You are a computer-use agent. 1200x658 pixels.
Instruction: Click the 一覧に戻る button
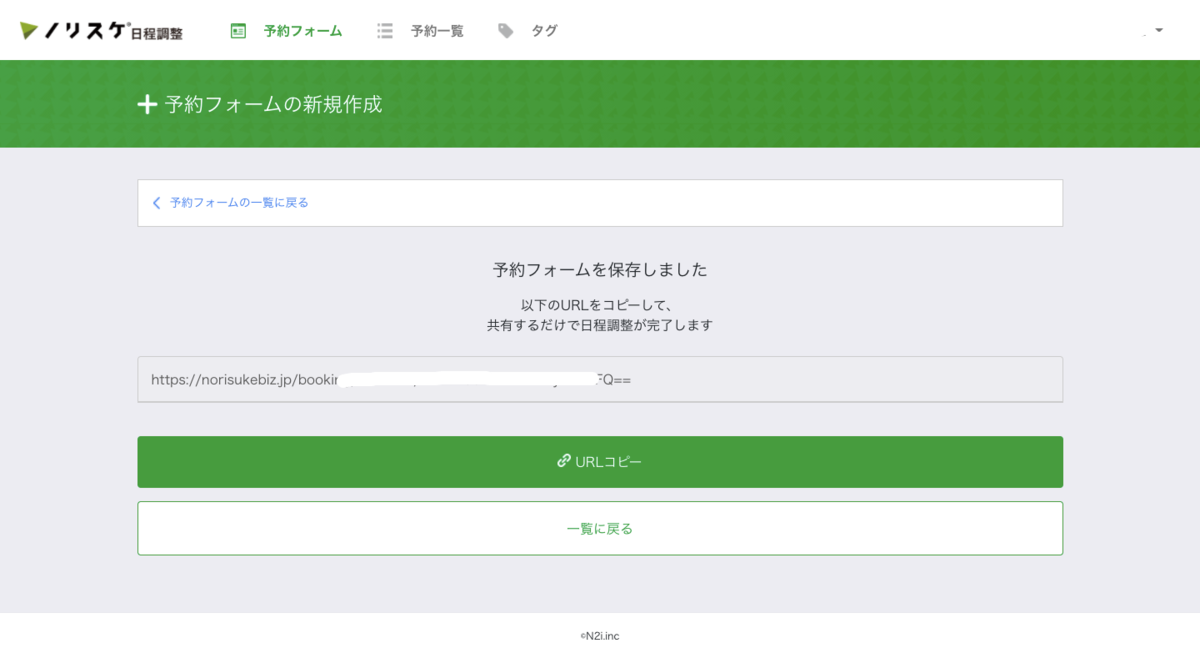tap(600, 528)
